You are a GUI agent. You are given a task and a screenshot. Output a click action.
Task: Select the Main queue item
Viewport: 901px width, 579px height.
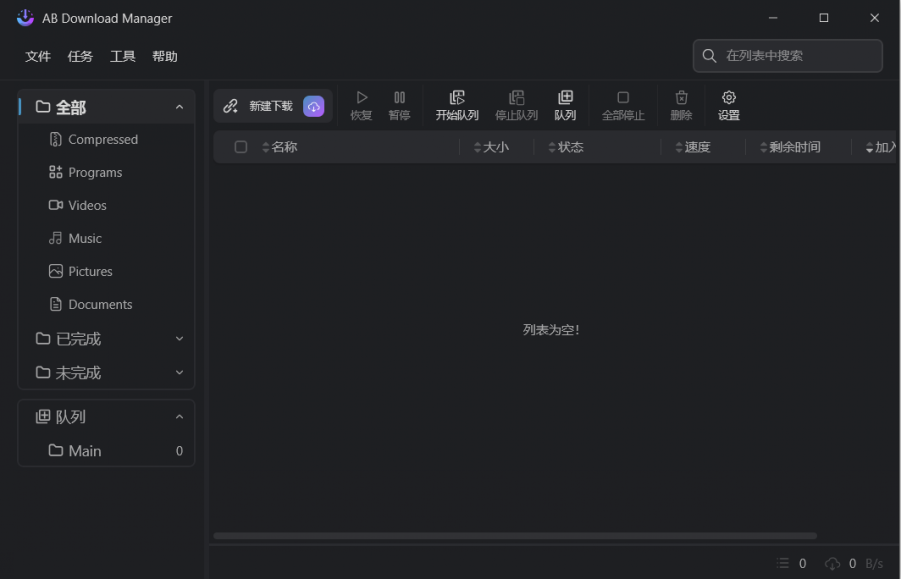pos(85,451)
